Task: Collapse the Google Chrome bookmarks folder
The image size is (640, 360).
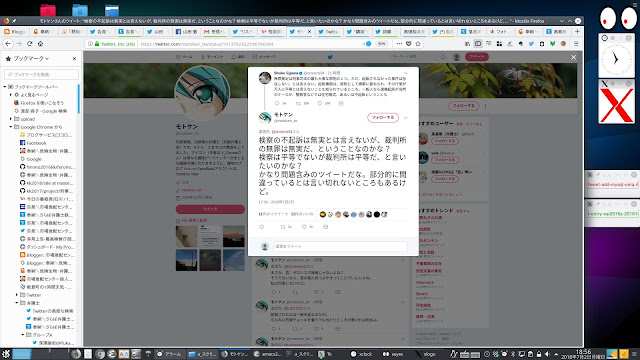Action: pos(11,127)
